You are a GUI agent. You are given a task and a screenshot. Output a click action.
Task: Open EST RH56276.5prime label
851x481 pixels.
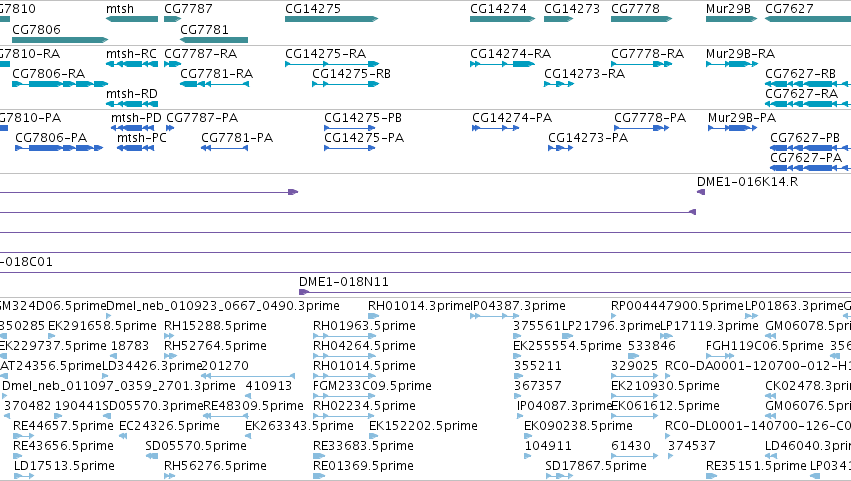[x=215, y=466]
